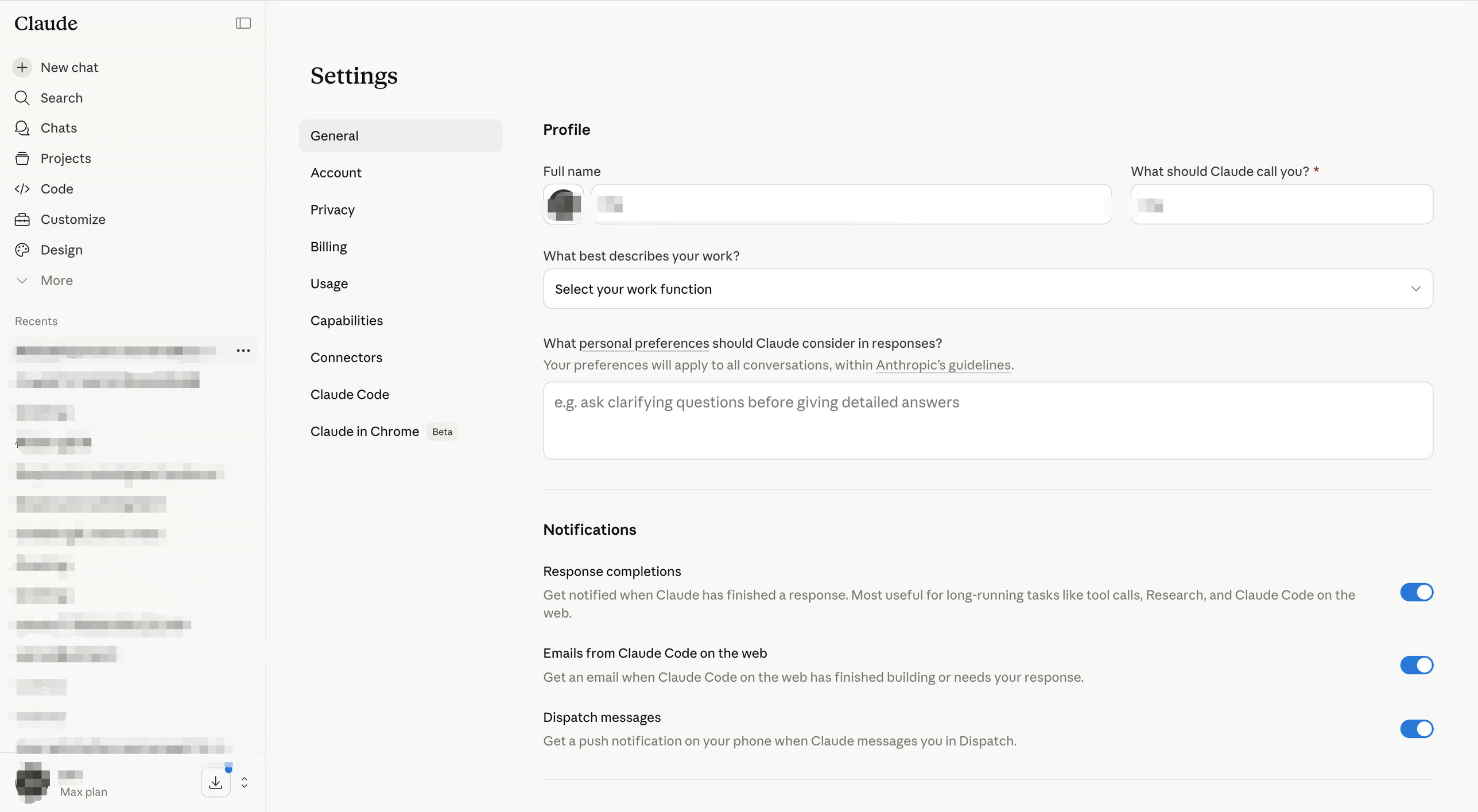Toggle Emails from Claude Code on the web

(x=1417, y=665)
